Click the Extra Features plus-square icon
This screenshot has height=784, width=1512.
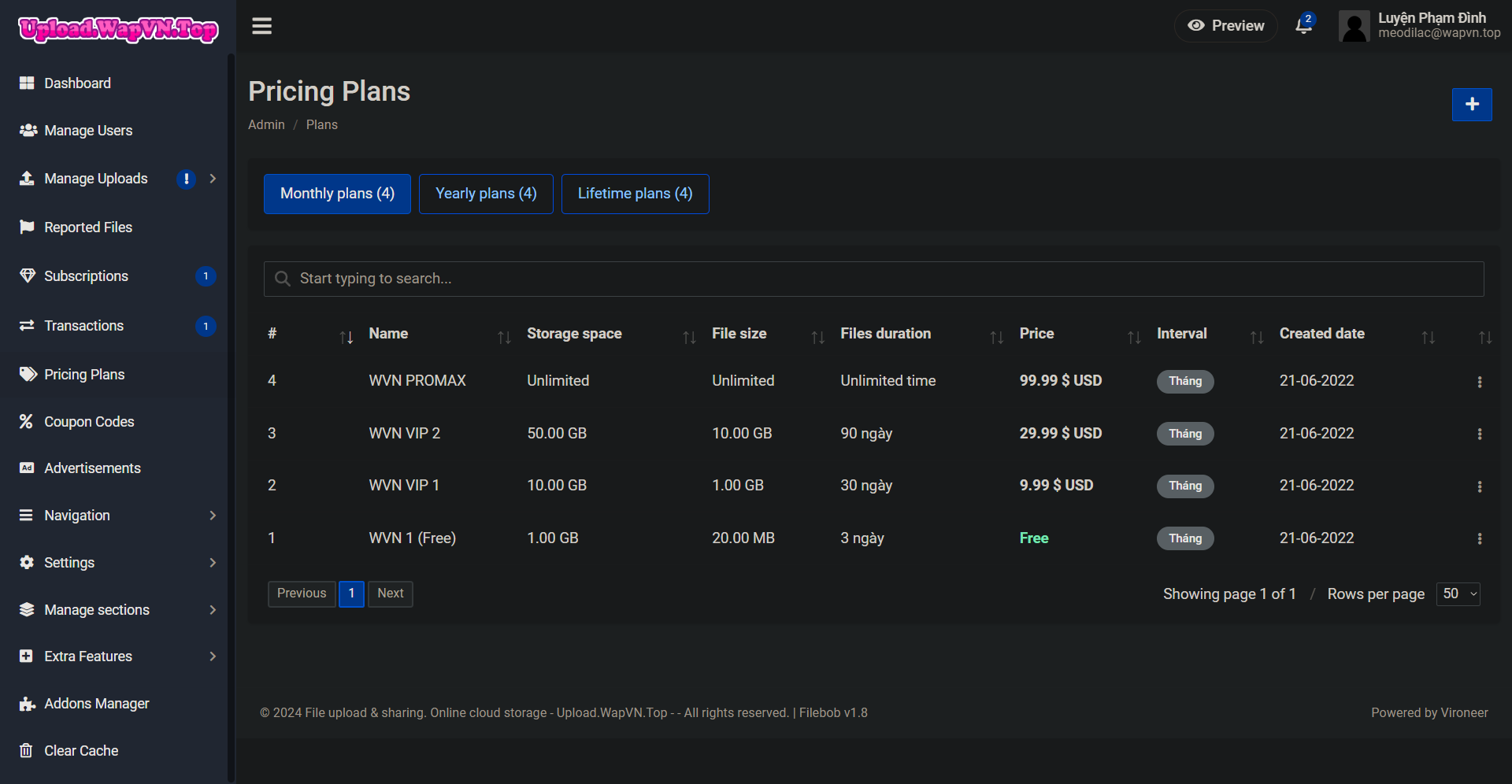(x=26, y=656)
